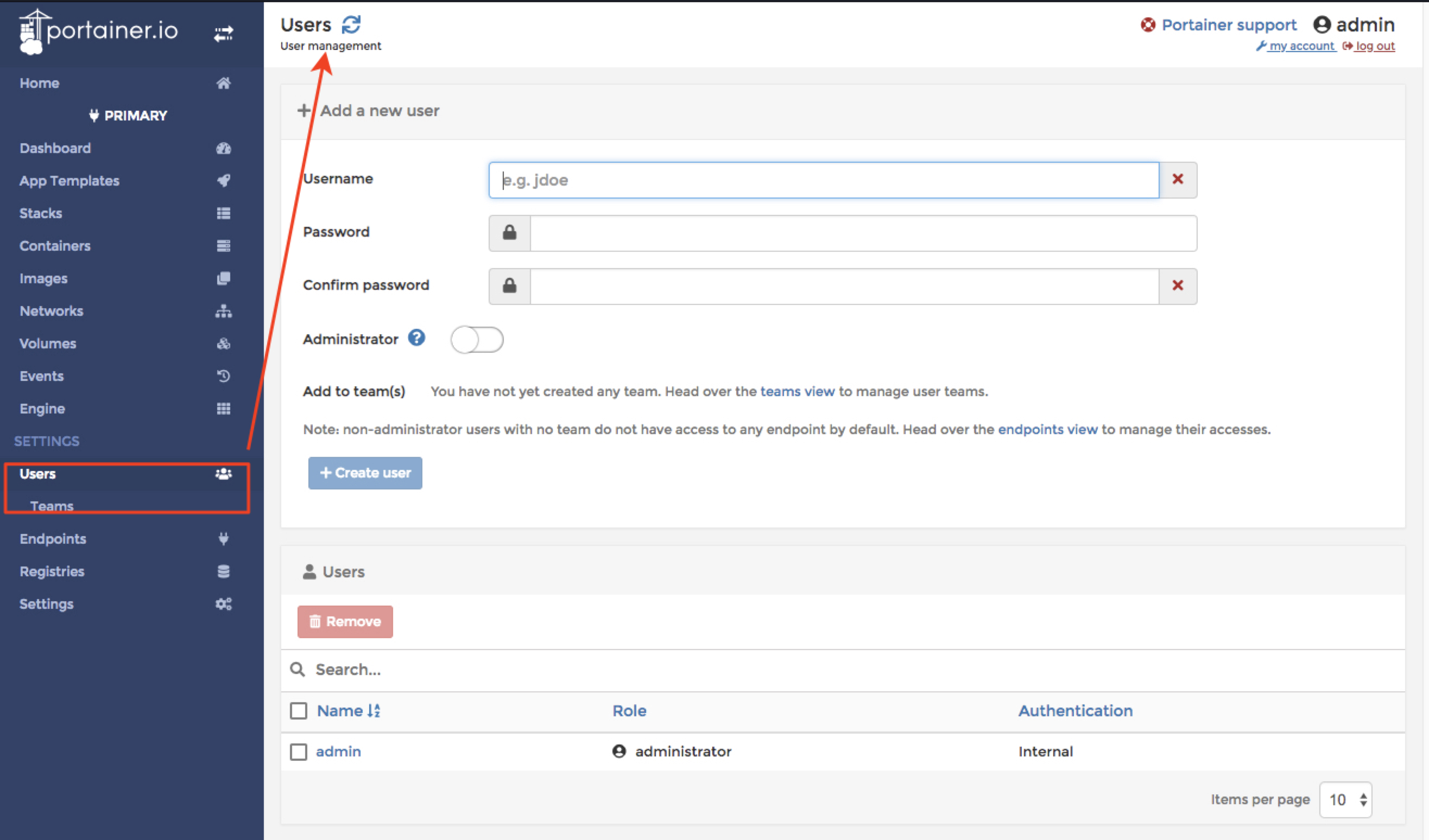Viewport: 1429px width, 840px height.
Task: Click the Username input field
Action: pyautogui.click(x=824, y=180)
